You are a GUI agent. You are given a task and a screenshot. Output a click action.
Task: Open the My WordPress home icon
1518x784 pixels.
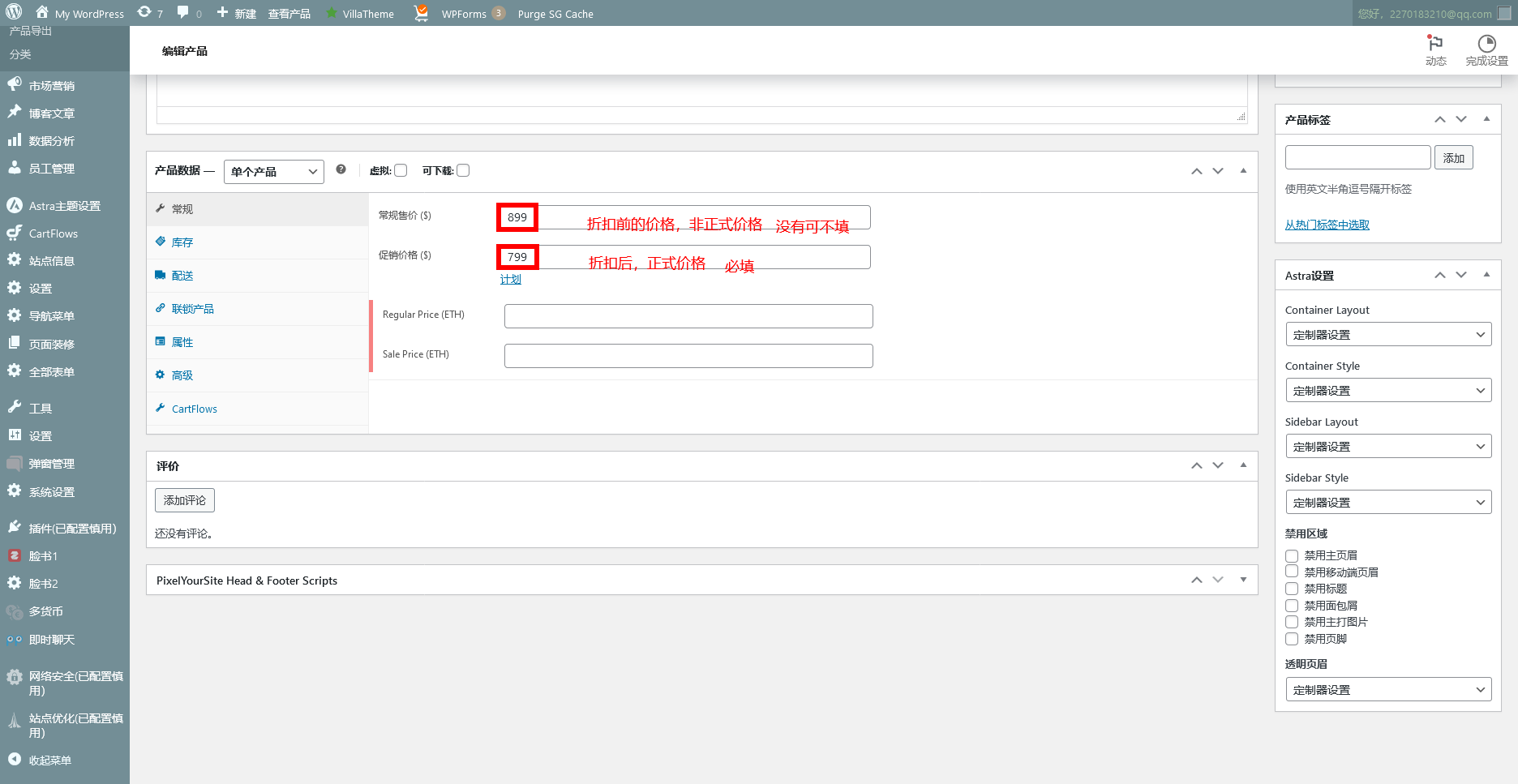tap(42, 13)
